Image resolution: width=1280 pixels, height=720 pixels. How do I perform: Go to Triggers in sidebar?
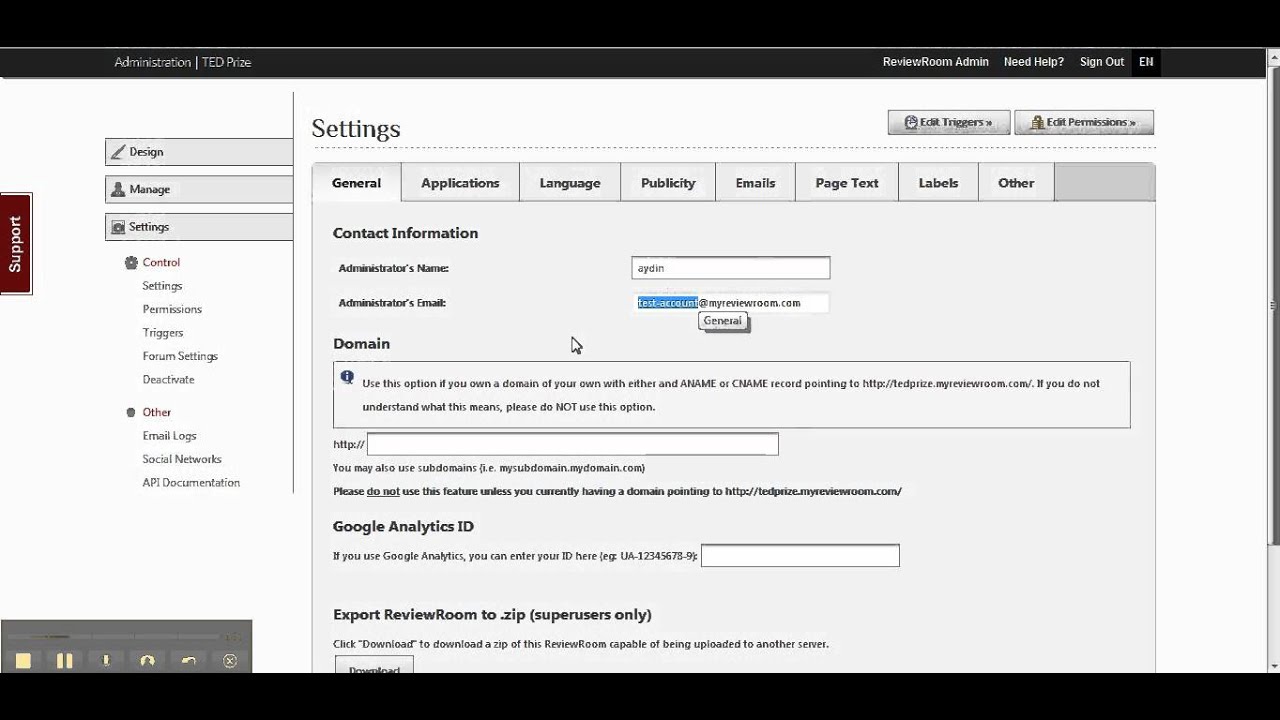tap(163, 333)
